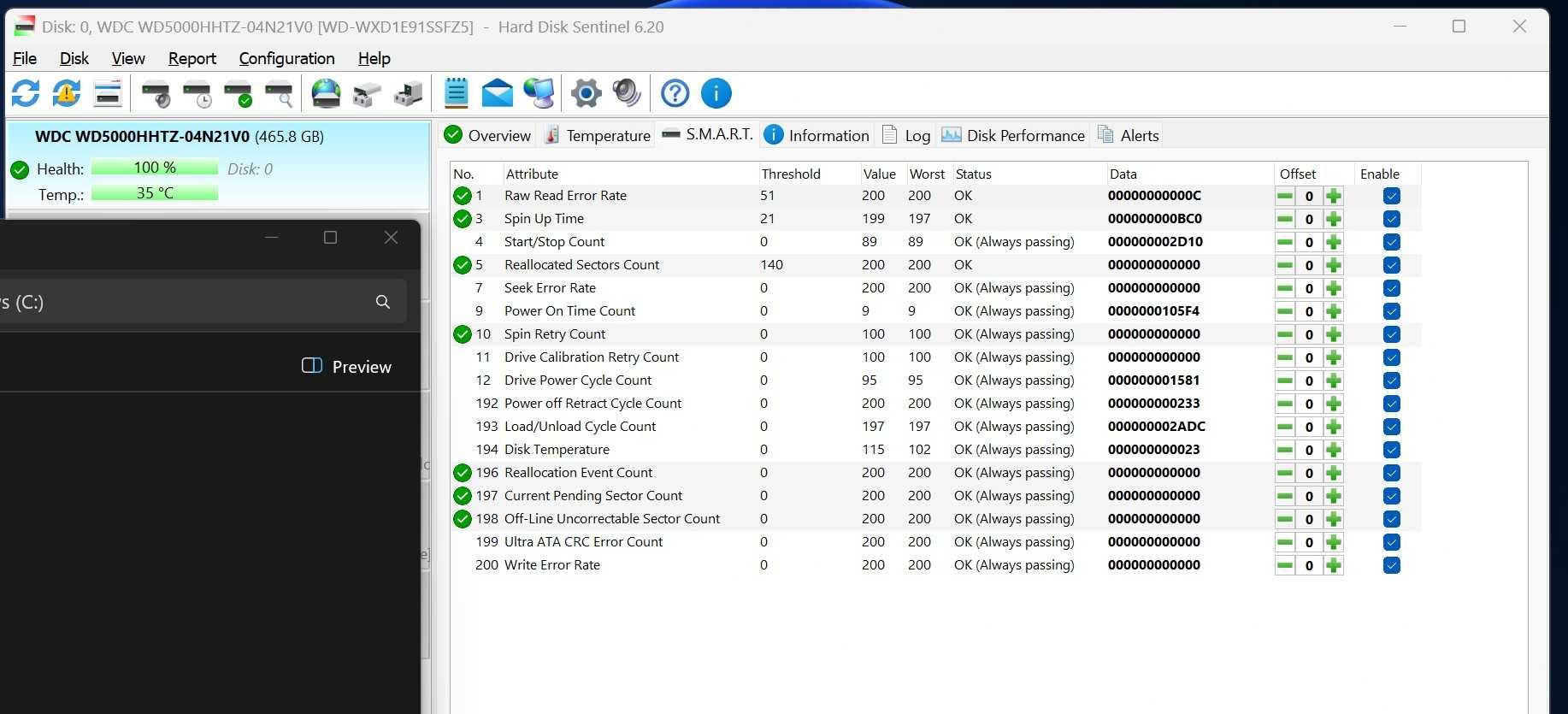Switch to the Alerts tab

pyautogui.click(x=1129, y=135)
